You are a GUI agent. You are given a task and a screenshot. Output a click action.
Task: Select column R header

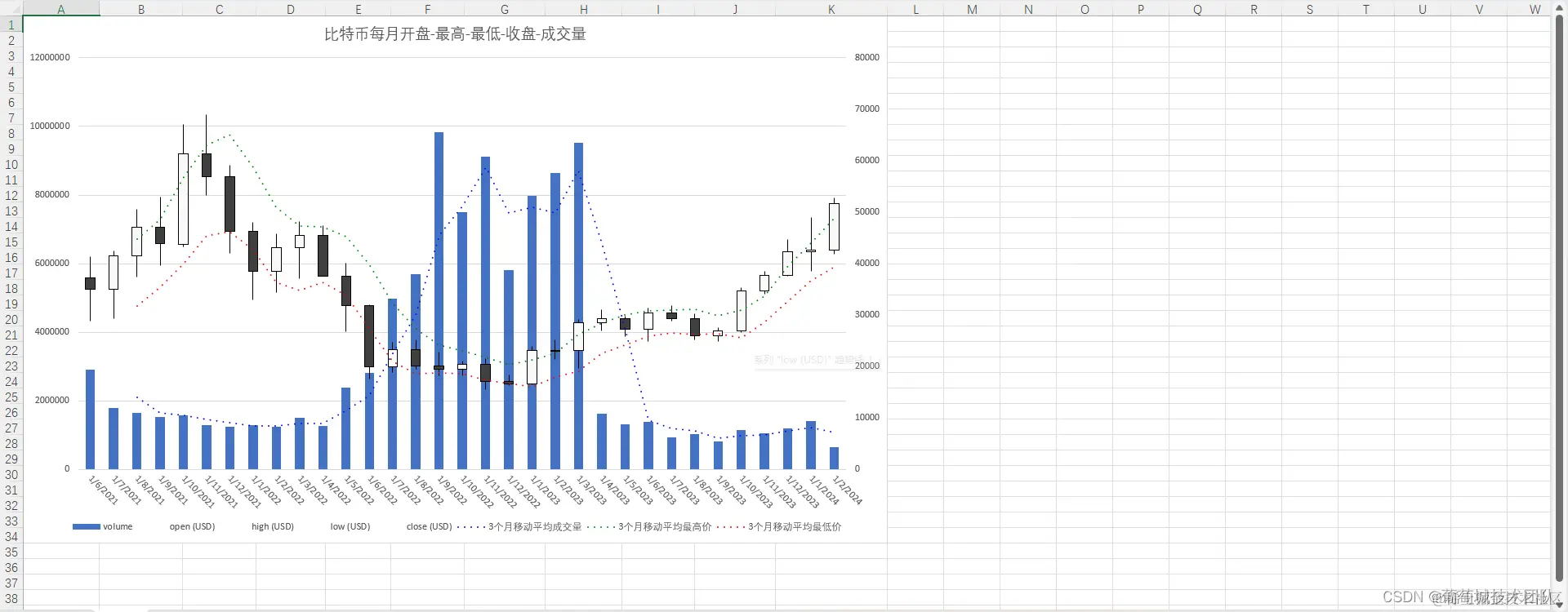click(1254, 10)
